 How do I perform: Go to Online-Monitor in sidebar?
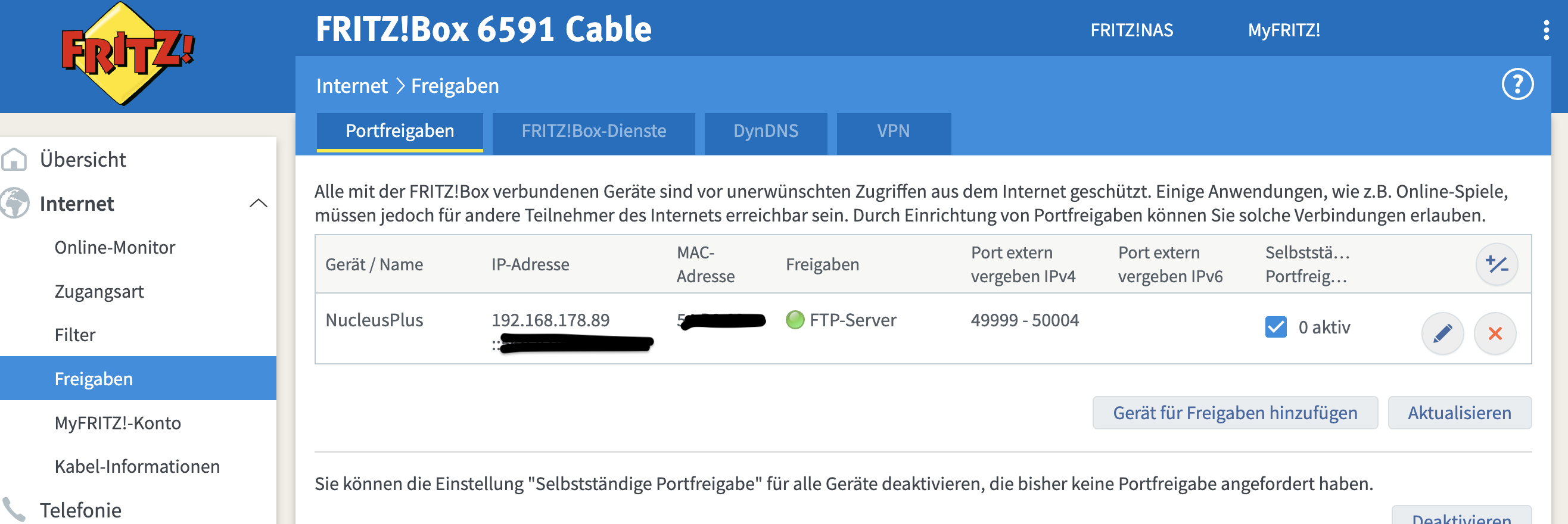114,247
